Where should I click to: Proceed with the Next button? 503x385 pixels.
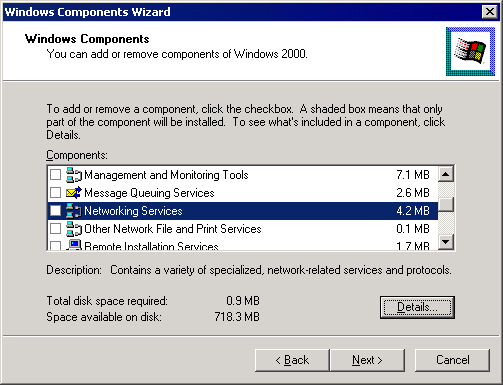[x=367, y=360]
